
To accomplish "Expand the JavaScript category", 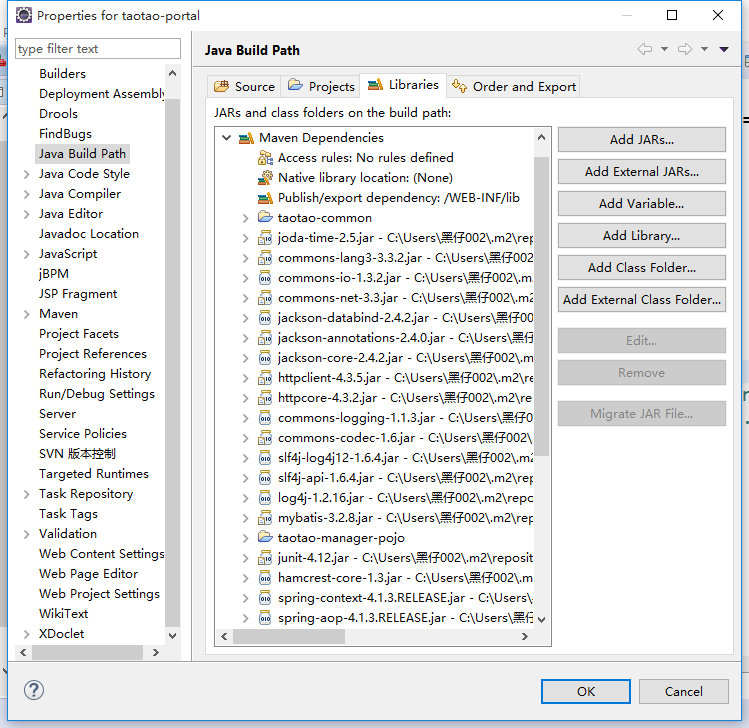I will click(27, 255).
